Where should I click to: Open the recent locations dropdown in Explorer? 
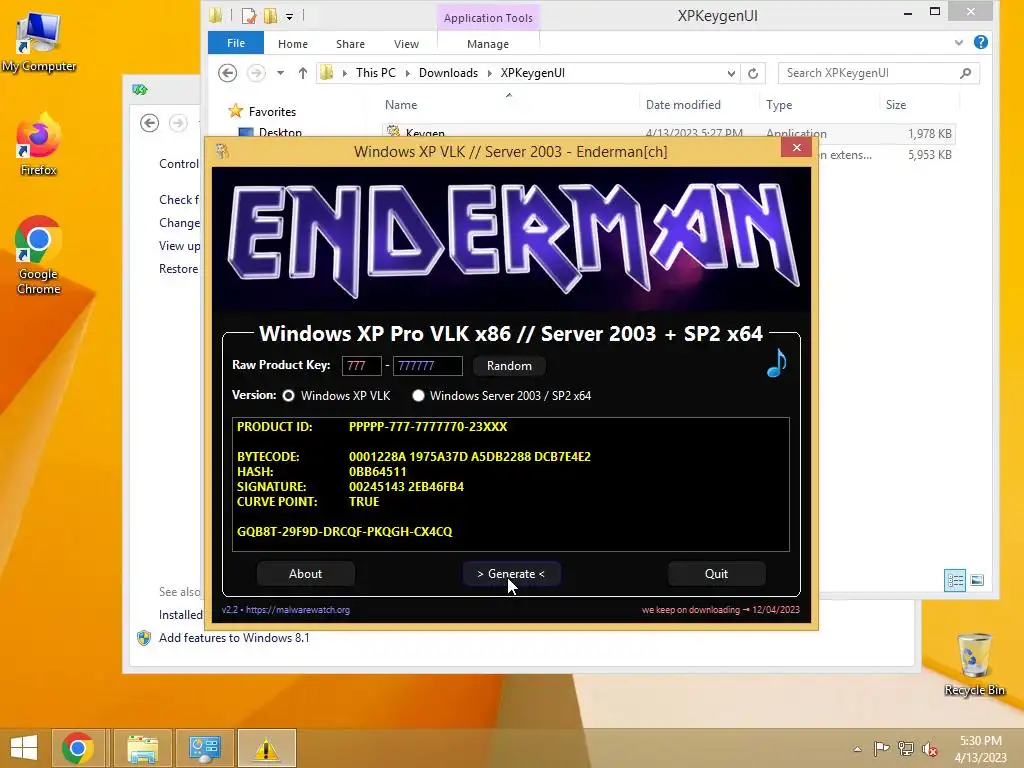tap(280, 72)
